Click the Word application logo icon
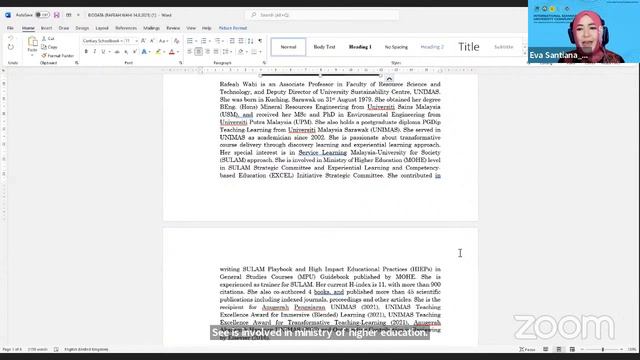 (x=8, y=15)
